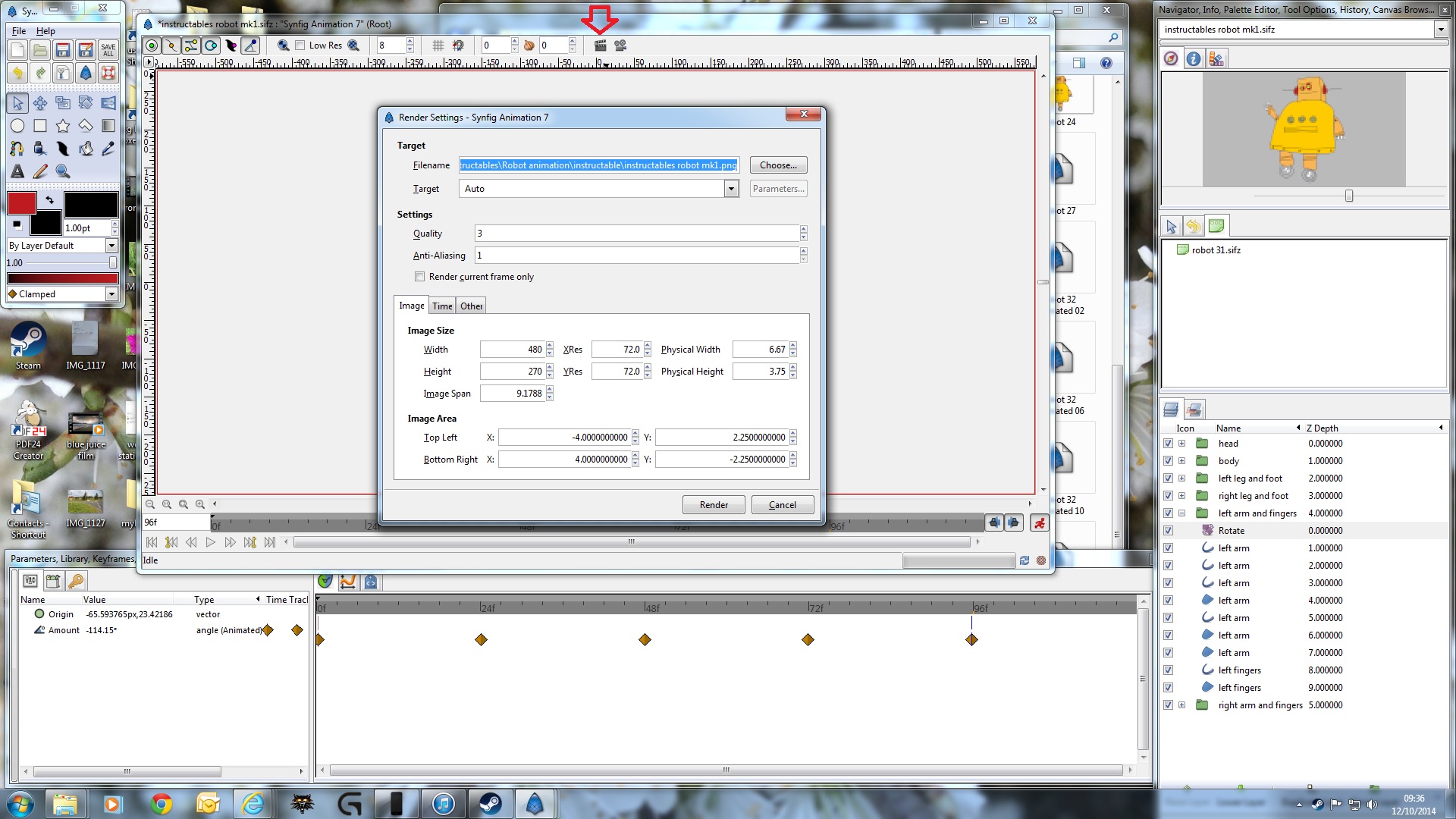Toggle visibility of Rotate layer
This screenshot has width=1456, height=819.
(1169, 531)
